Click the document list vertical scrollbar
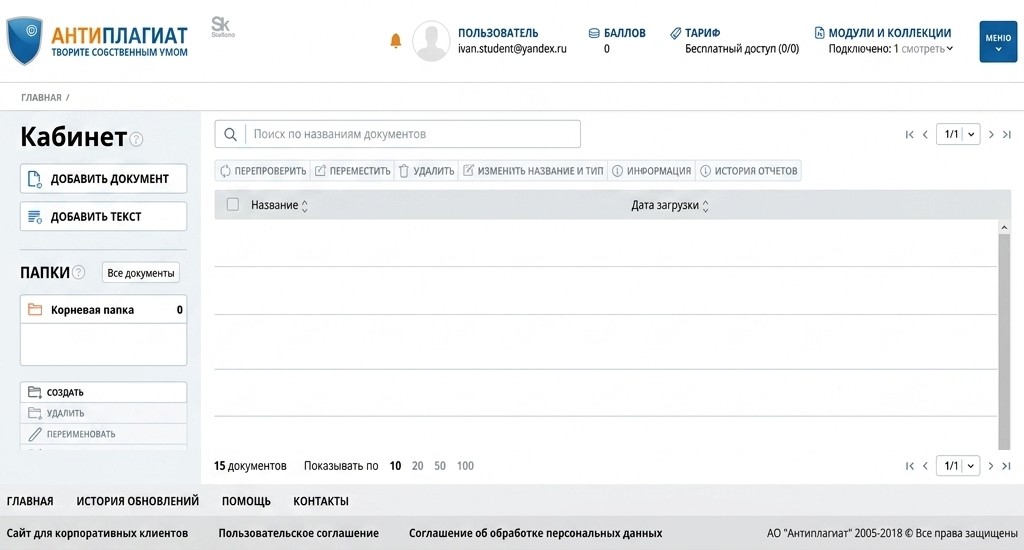The image size is (1024, 550). pos(1004,341)
